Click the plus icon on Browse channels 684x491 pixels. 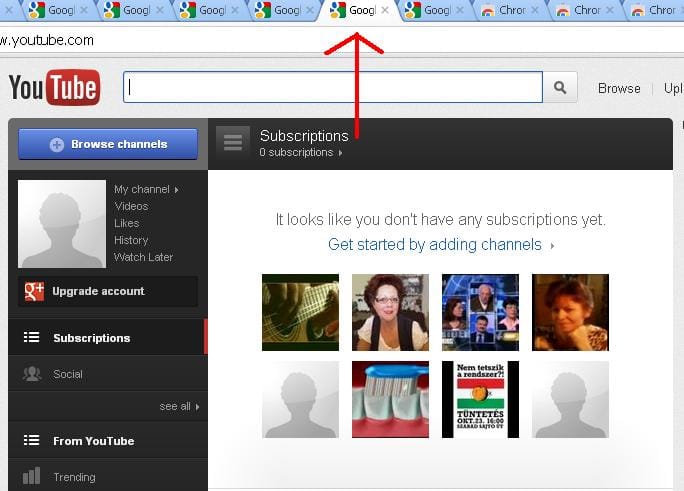57,144
